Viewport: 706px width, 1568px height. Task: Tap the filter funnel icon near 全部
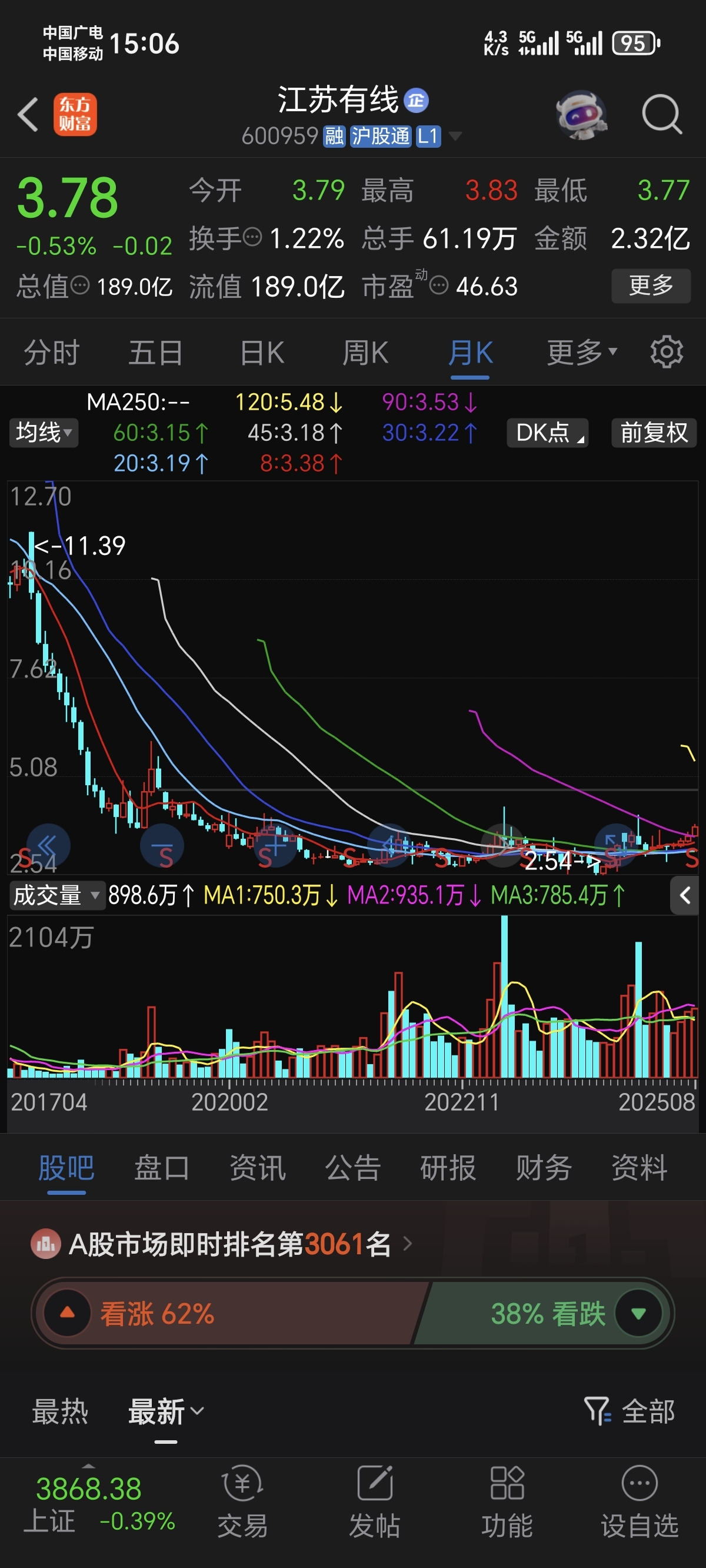point(597,1410)
